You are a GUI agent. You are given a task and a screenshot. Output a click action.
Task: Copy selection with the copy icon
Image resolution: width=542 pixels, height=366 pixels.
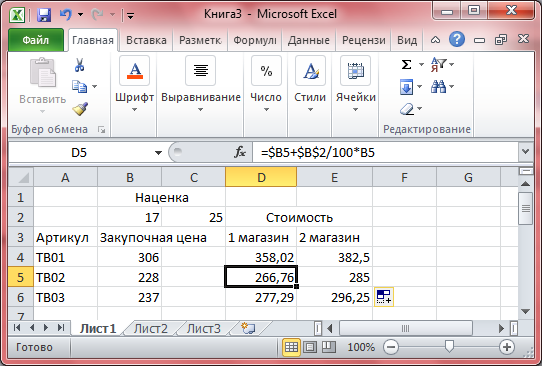tap(80, 86)
